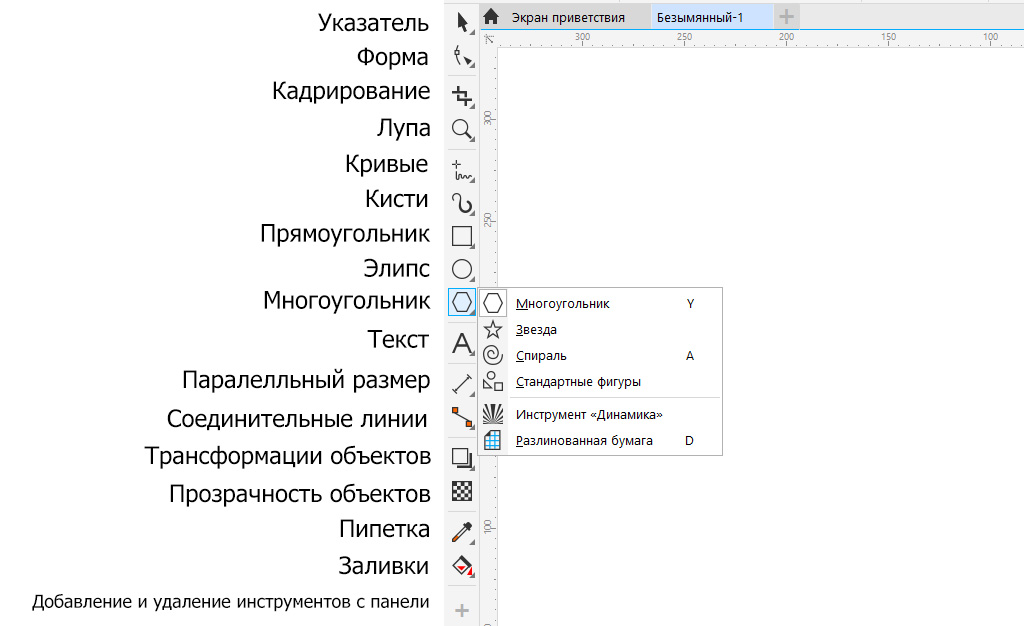Select the Interactive fill bucket tool
This screenshot has width=1024, height=626.
(x=461, y=566)
